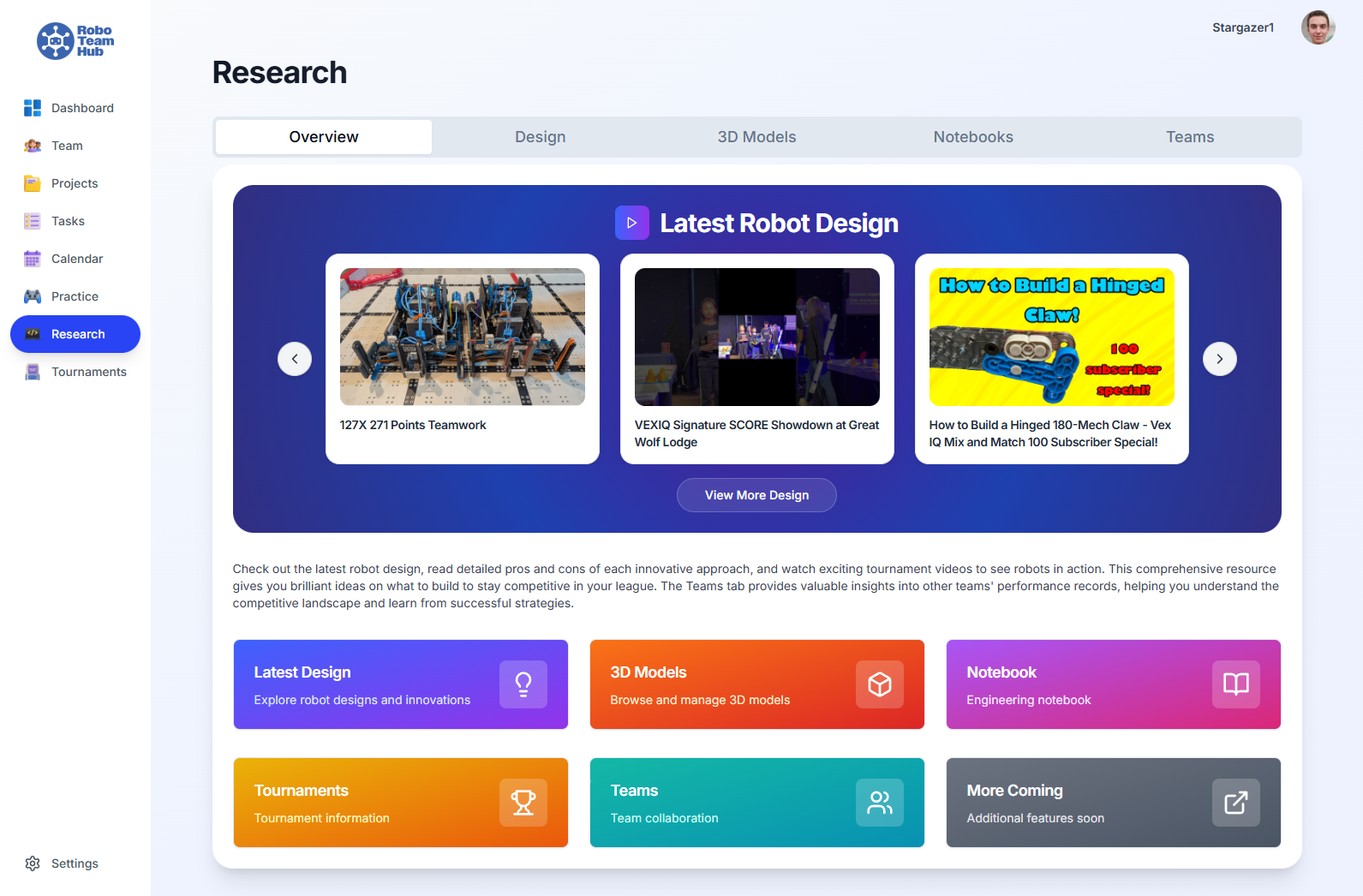The width and height of the screenshot is (1363, 896).
Task: Click 'How to Build a Hinged 180-Mech Claw' title
Action: [x=1050, y=433]
